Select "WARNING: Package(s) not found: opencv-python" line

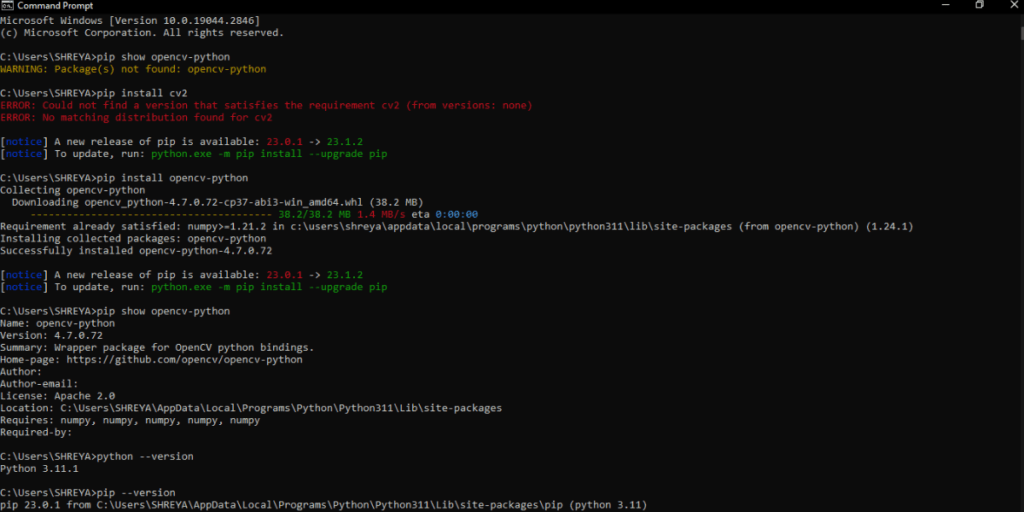click(x=133, y=69)
